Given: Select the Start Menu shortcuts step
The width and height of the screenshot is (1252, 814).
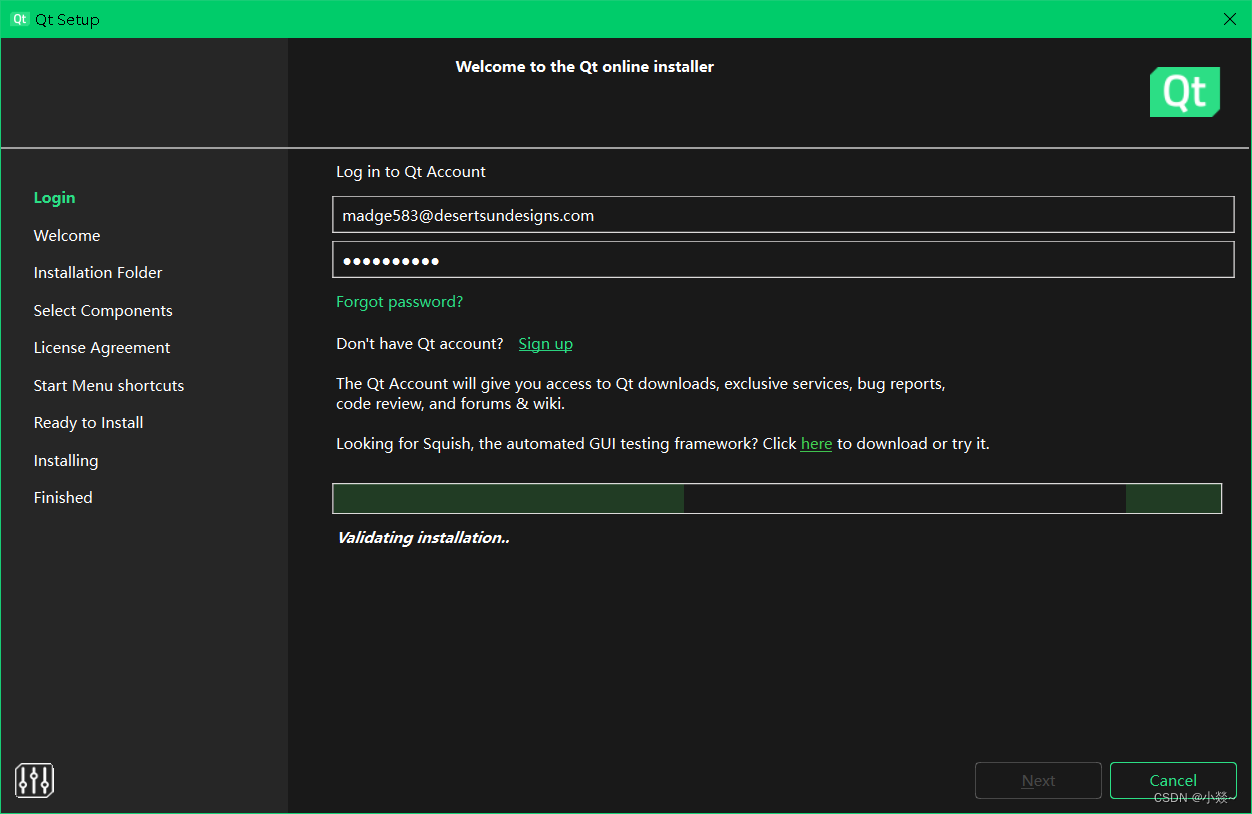Looking at the screenshot, I should (109, 385).
